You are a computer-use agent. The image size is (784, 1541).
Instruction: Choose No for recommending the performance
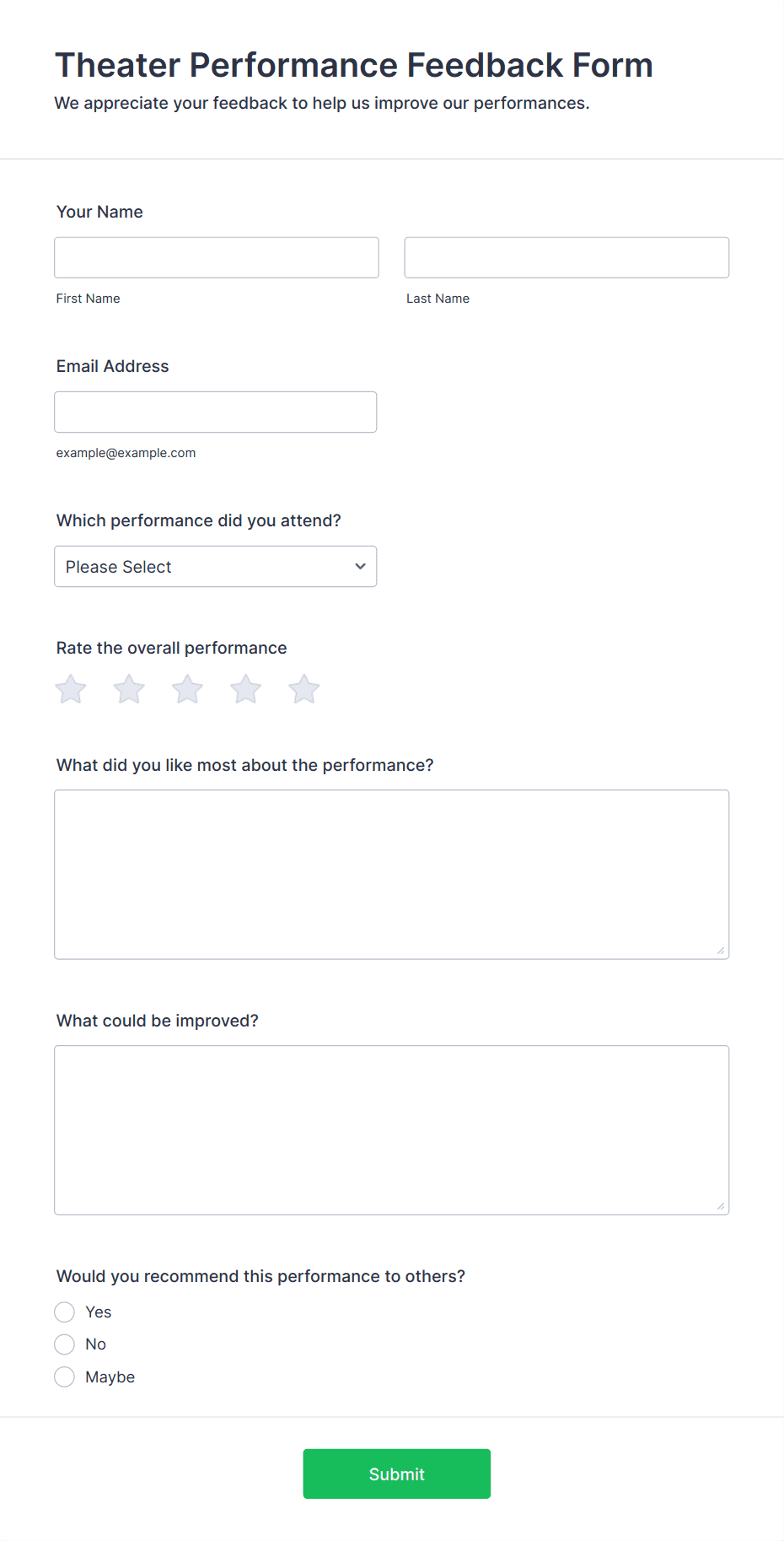point(64,1344)
